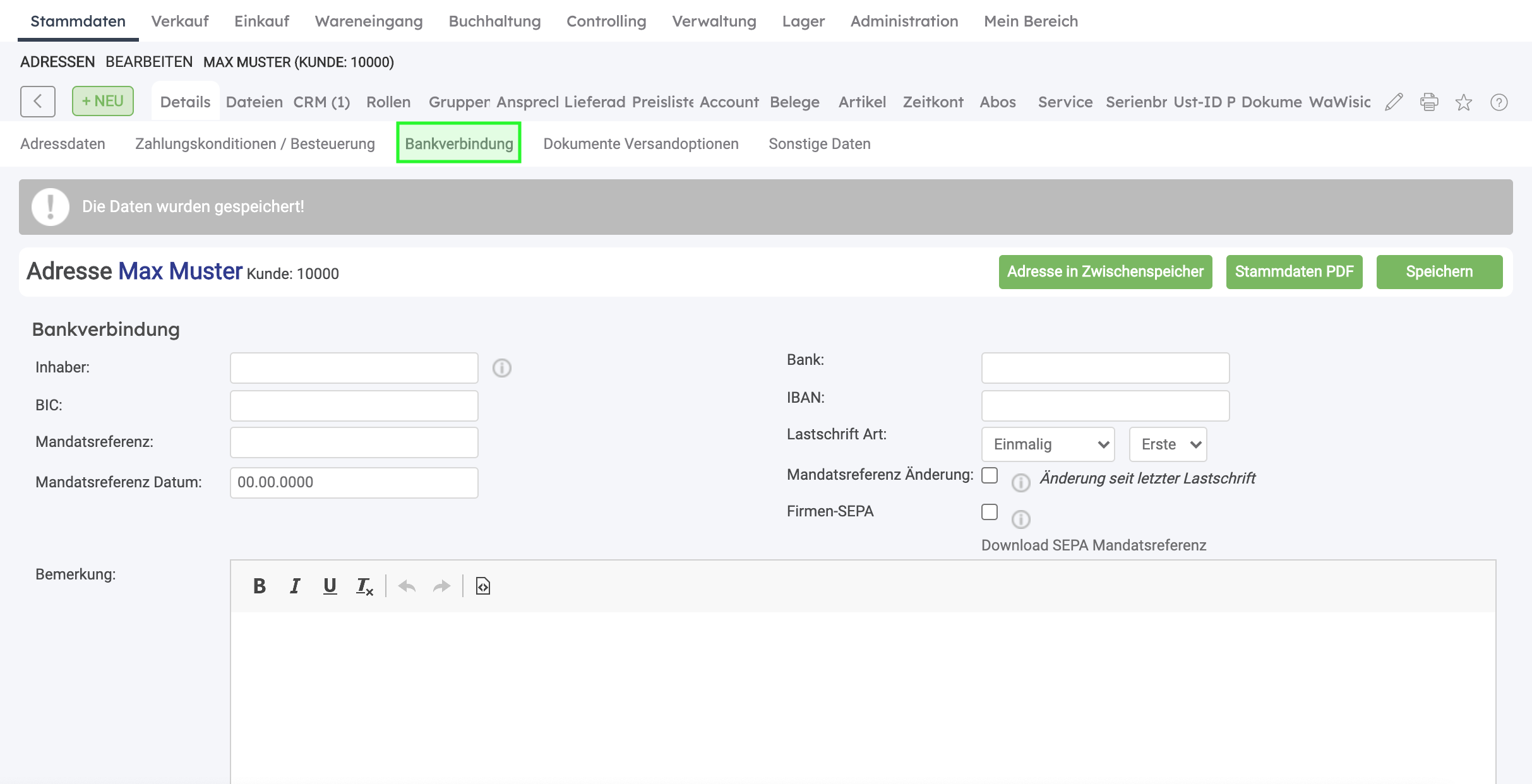The height and width of the screenshot is (784, 1532).
Task: Click the pencil edit icon
Action: click(1394, 102)
